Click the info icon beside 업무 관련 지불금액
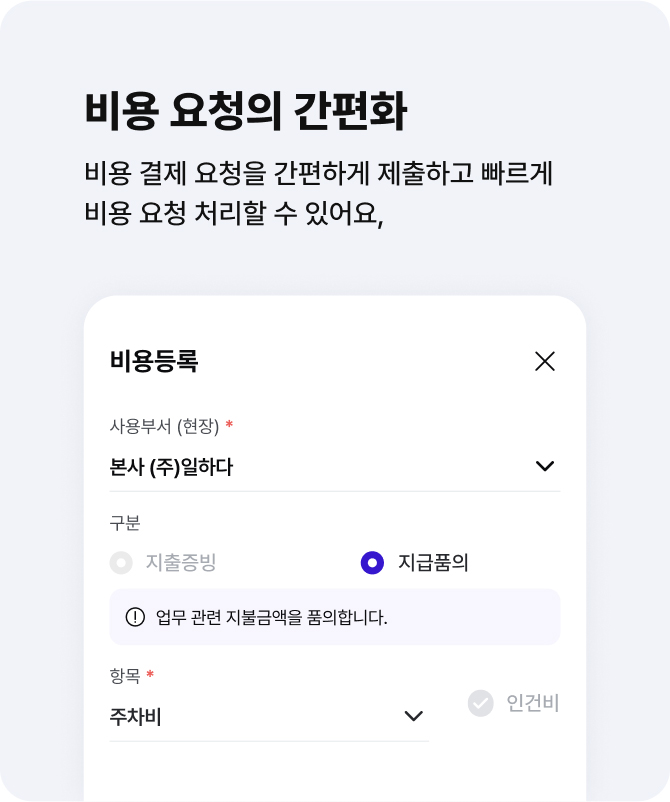The image size is (670, 802). coord(135,617)
